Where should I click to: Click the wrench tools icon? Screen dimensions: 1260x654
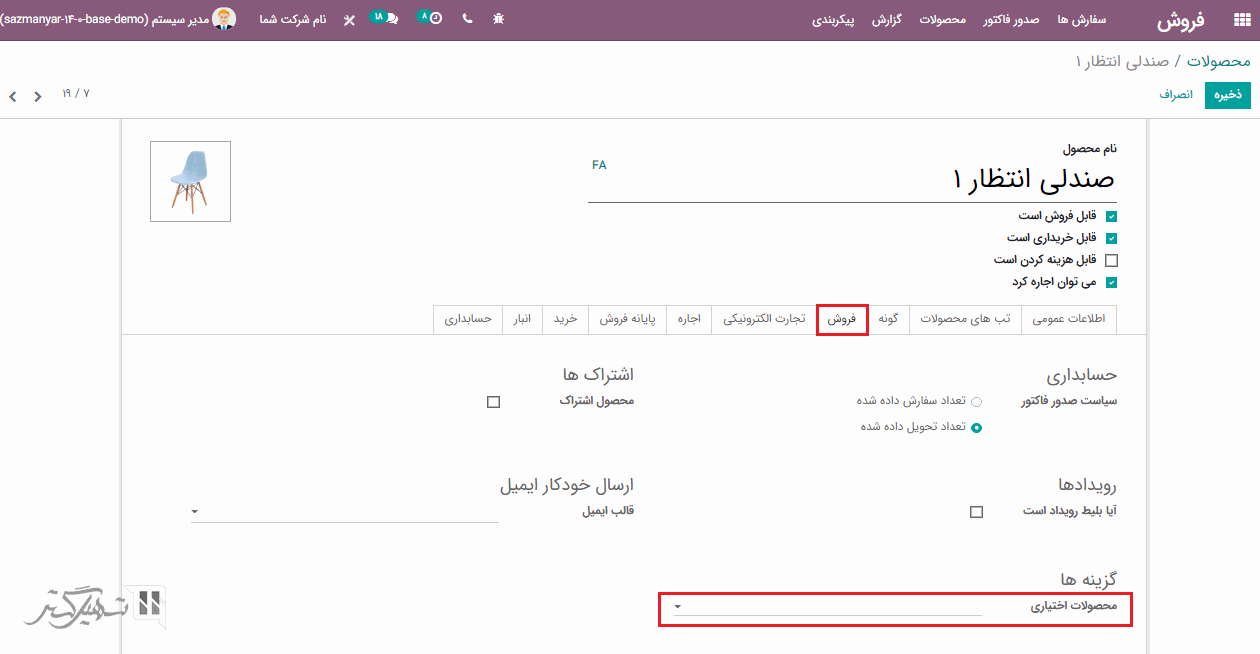[349, 20]
